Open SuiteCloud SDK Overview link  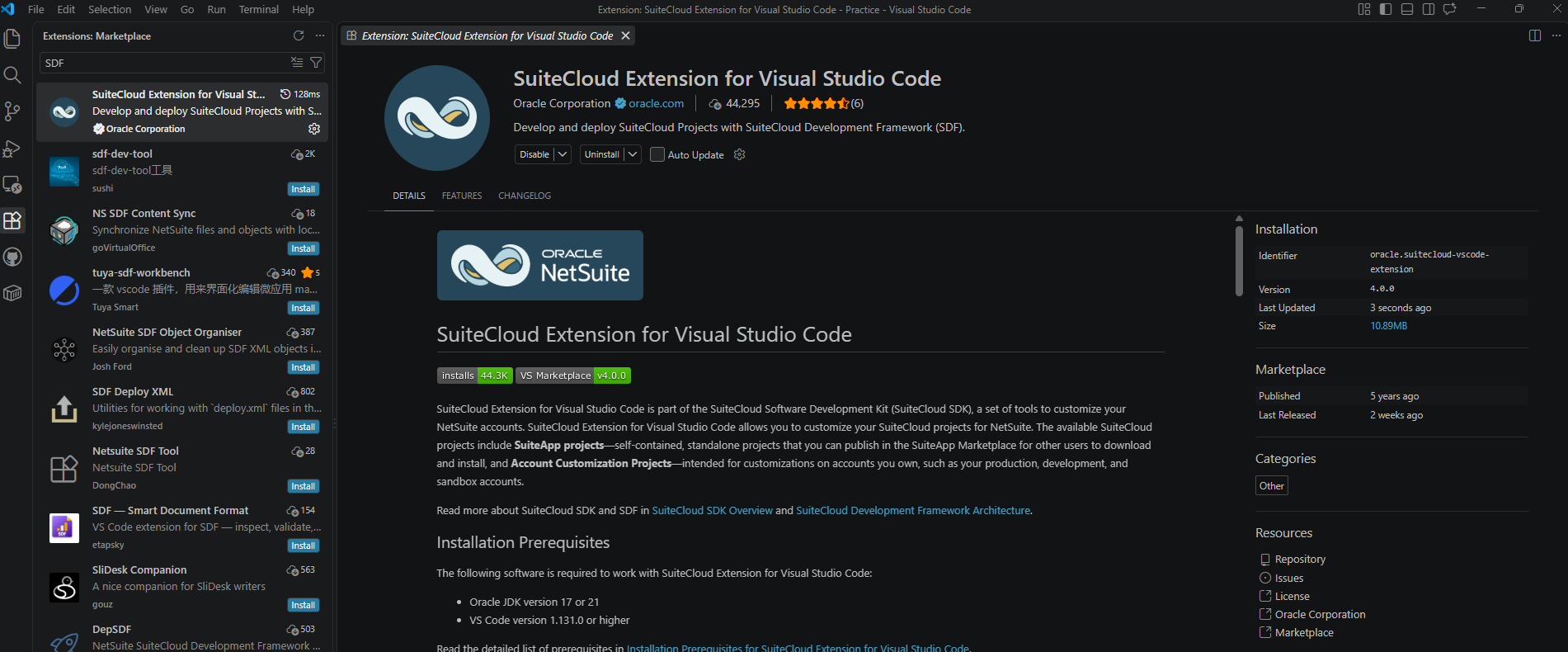712,511
